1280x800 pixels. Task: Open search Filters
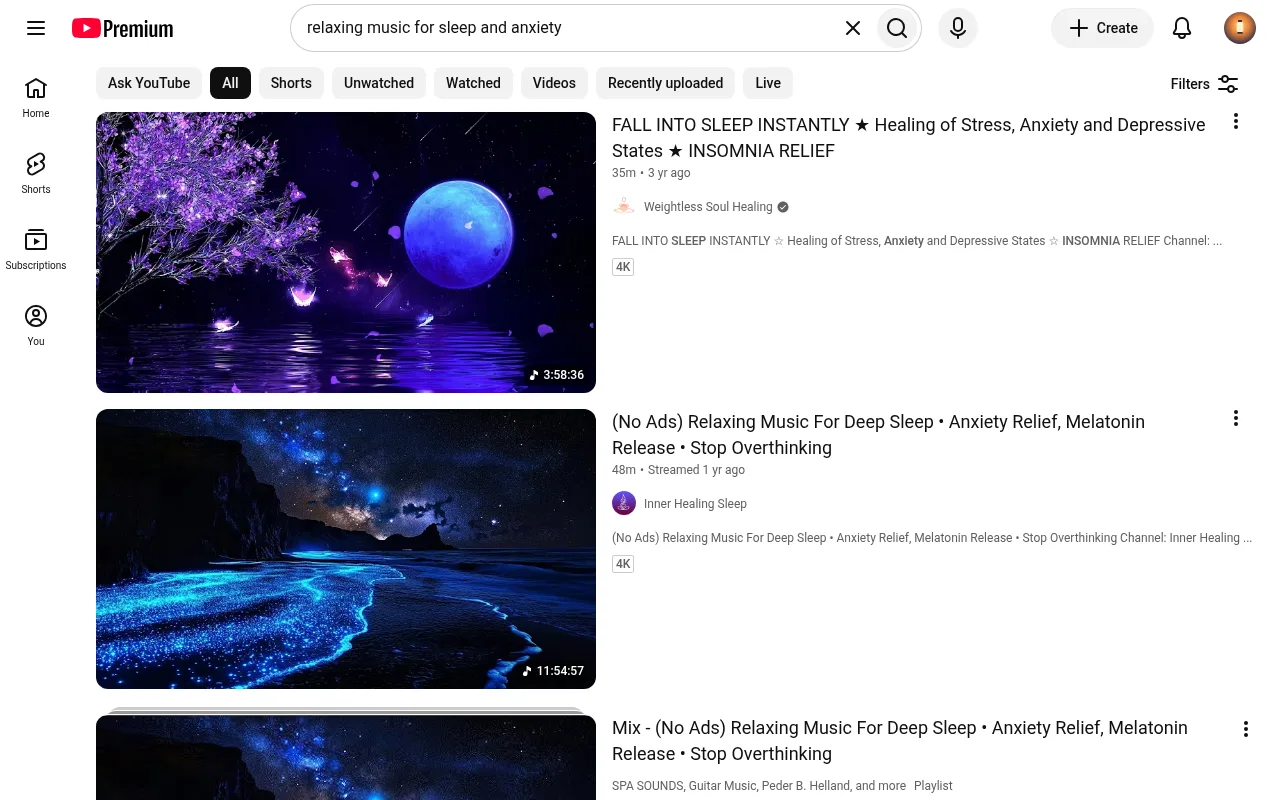[x=1205, y=84]
